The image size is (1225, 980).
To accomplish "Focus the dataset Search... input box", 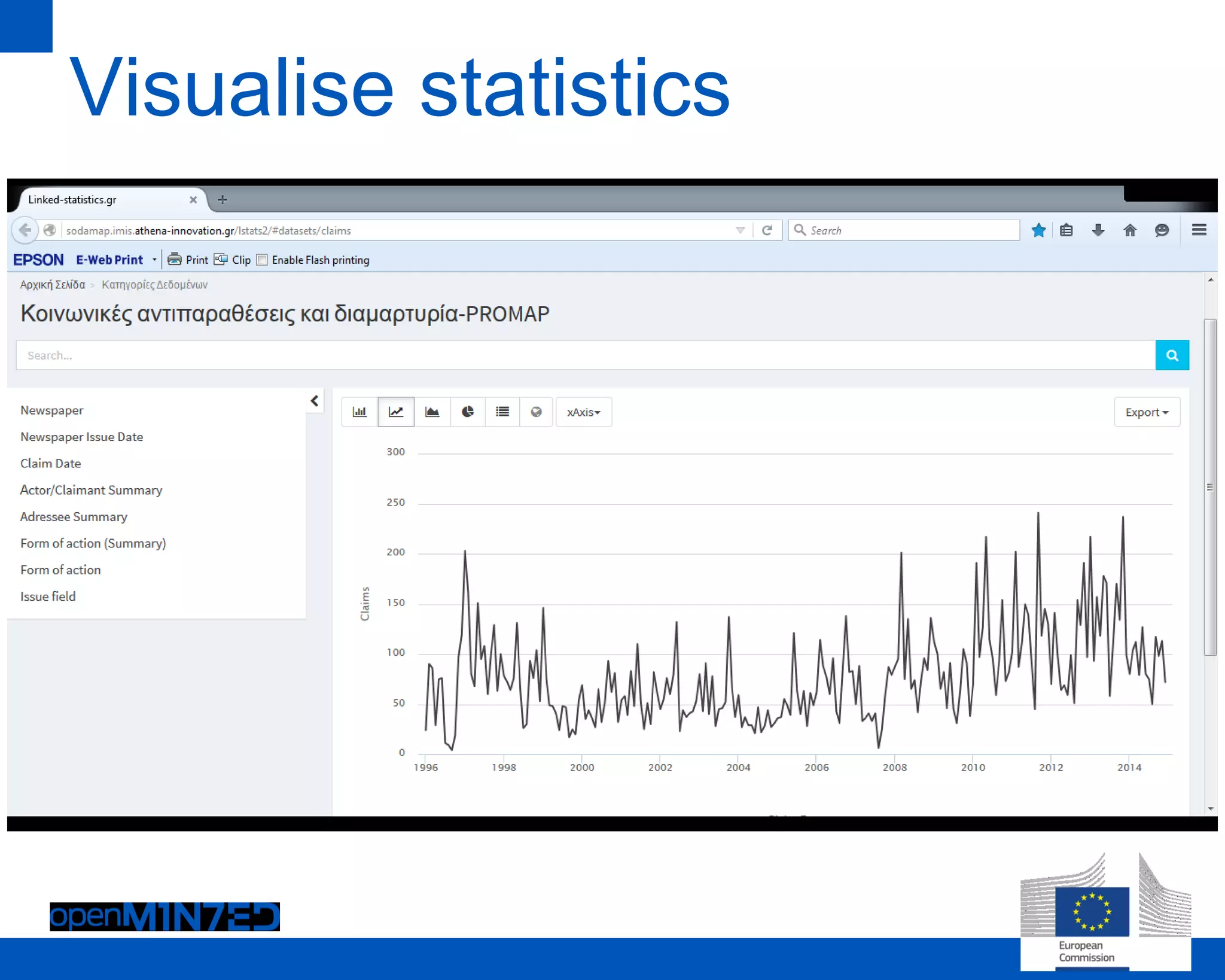I will tap(586, 355).
